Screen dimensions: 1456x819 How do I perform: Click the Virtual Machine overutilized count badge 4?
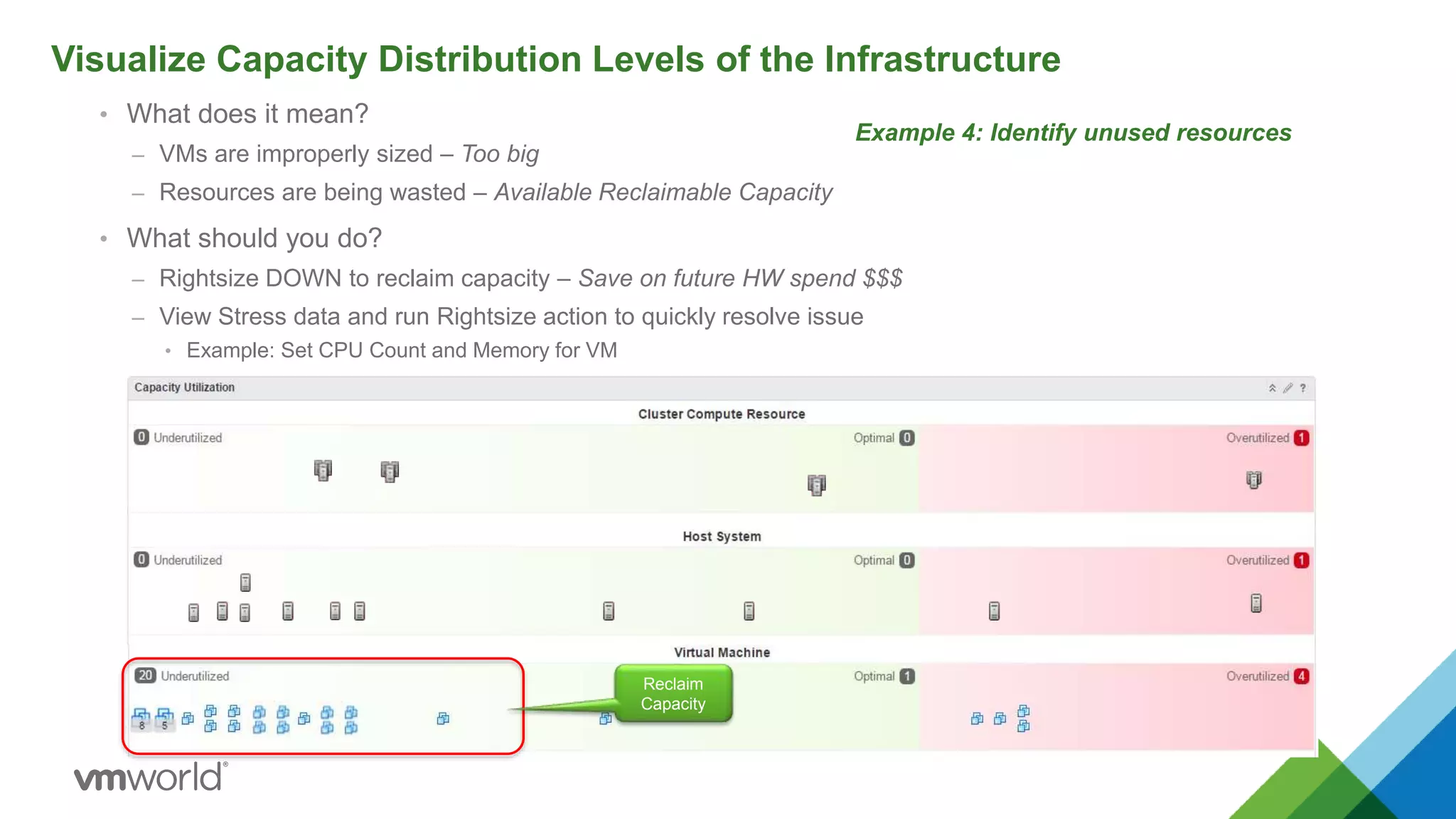coord(1301,676)
